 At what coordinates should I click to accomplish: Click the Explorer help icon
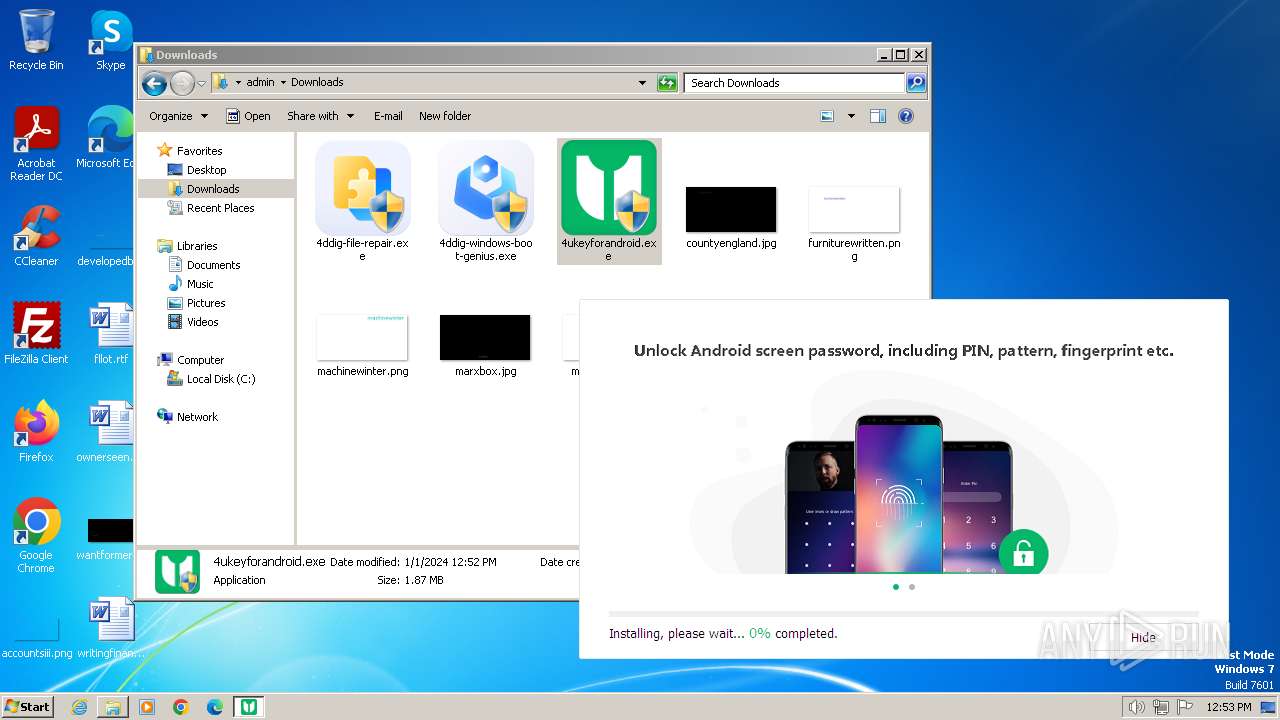click(906, 116)
